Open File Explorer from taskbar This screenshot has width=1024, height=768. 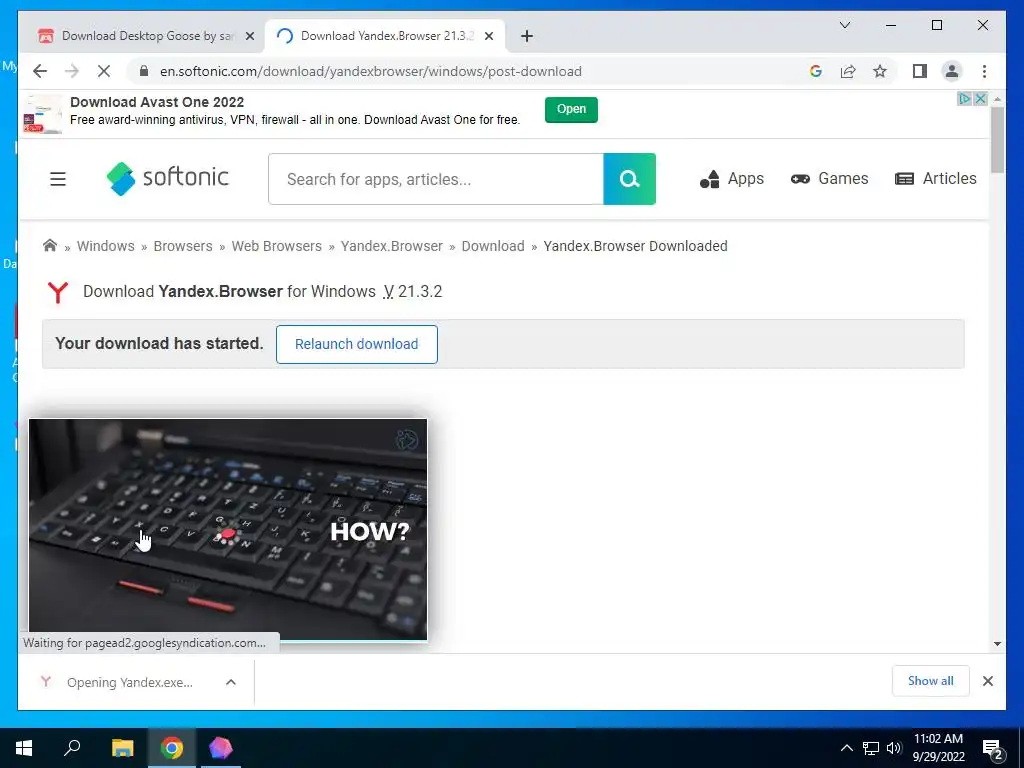tap(122, 748)
